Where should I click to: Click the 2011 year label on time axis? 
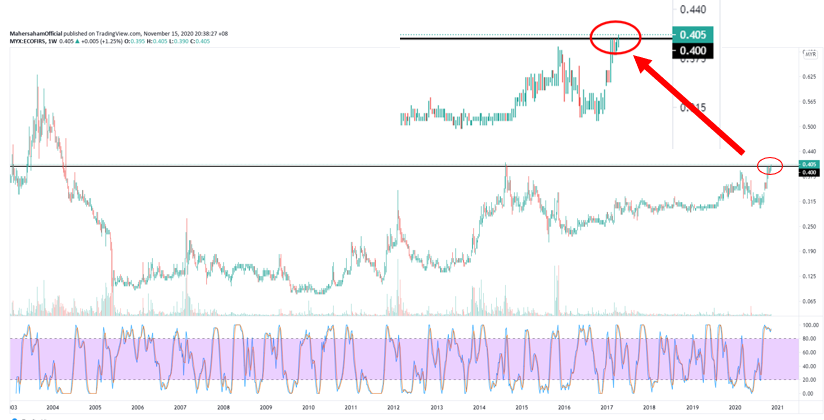351,407
